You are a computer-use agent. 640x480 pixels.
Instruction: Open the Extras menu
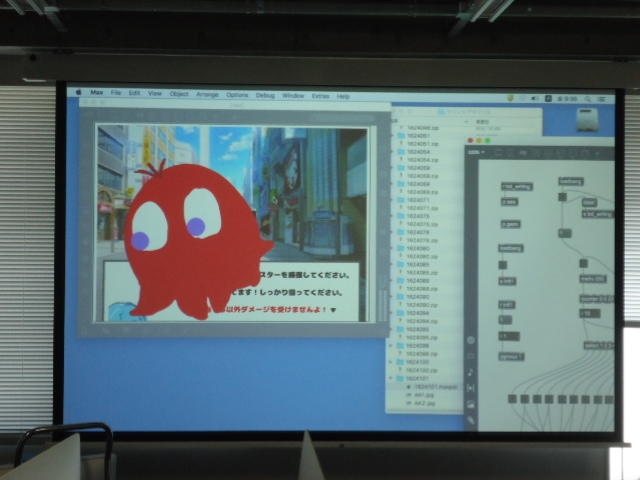[320, 96]
